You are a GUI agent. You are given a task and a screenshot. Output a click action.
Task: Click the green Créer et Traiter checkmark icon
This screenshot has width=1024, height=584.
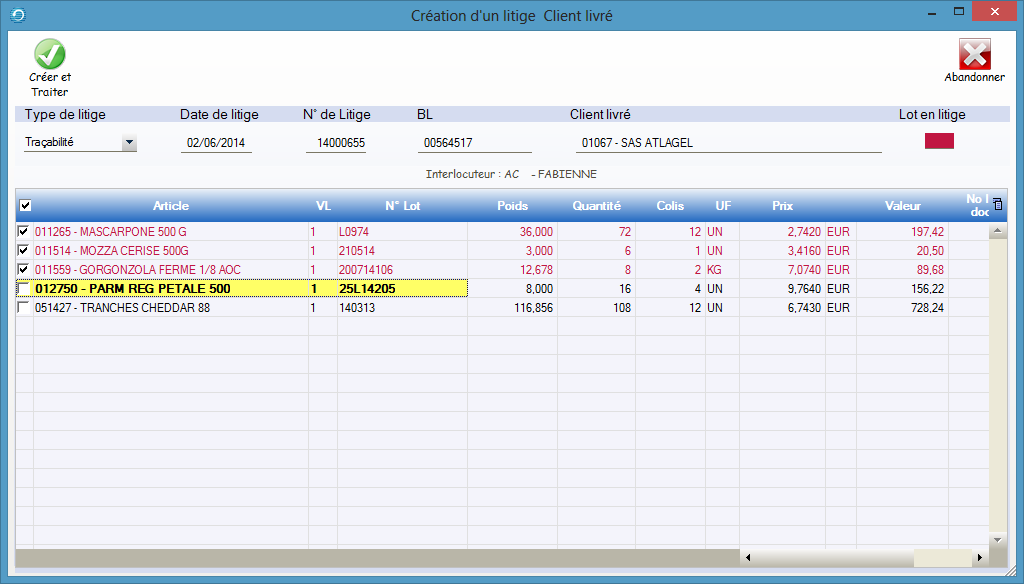tap(49, 55)
